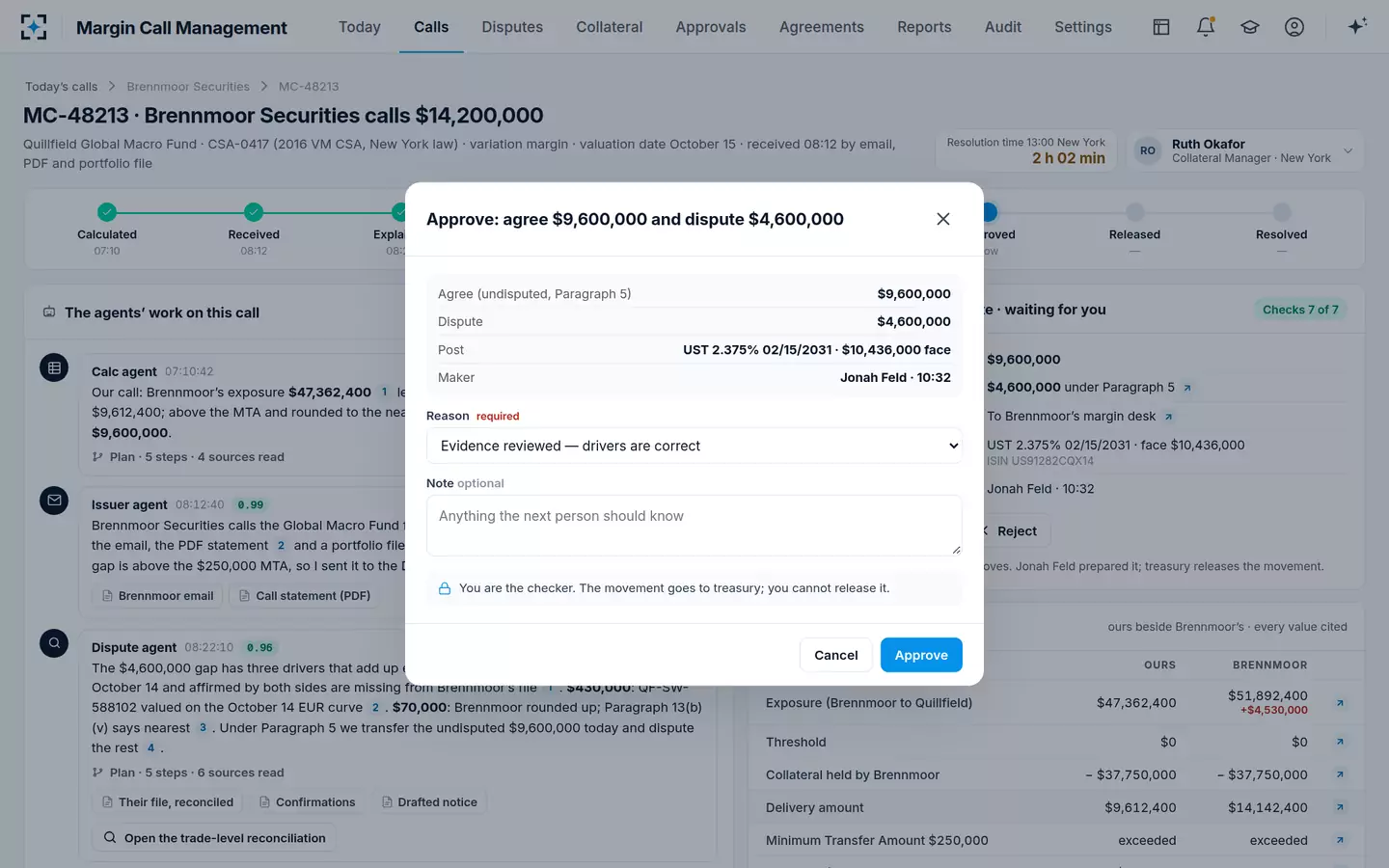Expand Dispute agent plan 6 sources

pos(188,773)
